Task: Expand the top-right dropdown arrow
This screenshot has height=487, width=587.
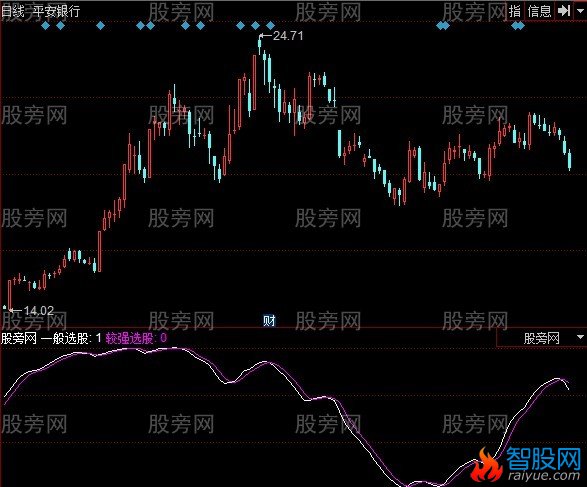Action: pos(580,10)
